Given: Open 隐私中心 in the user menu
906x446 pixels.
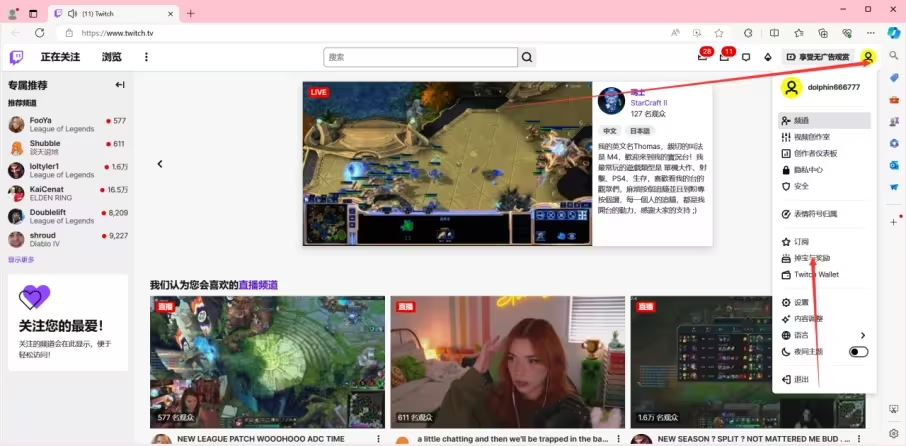Looking at the screenshot, I should tap(824, 170).
